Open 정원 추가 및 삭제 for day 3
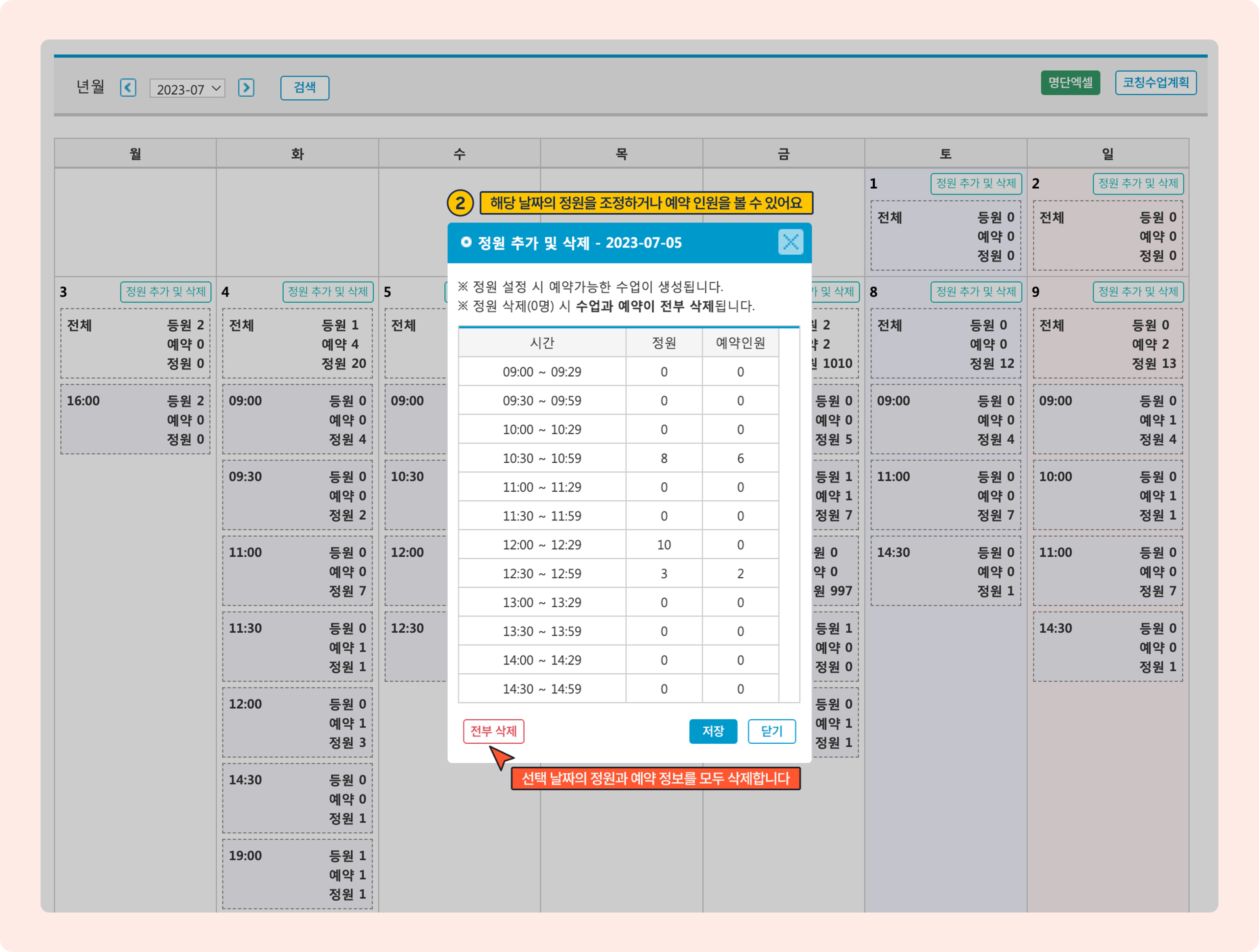This screenshot has height=952, width=1259. click(166, 292)
